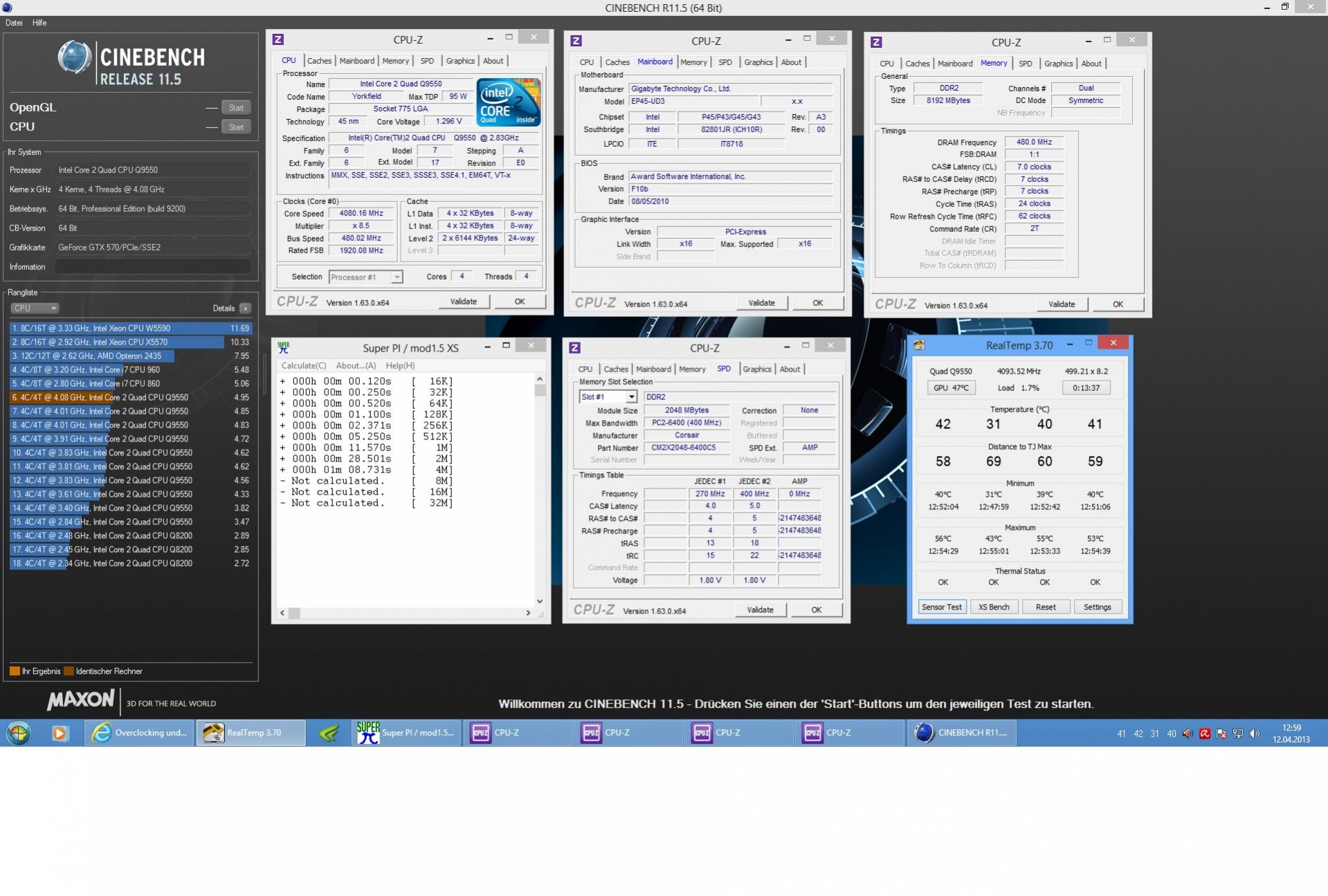
Task: Select ranking row '4C/4T @ 2.34 GHz Q8200'
Action: pyautogui.click(x=131, y=563)
